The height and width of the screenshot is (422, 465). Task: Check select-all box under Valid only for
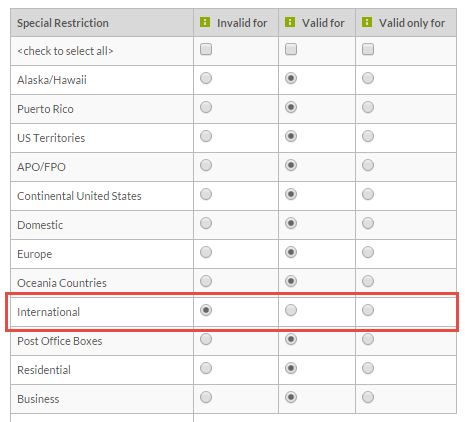[368, 49]
